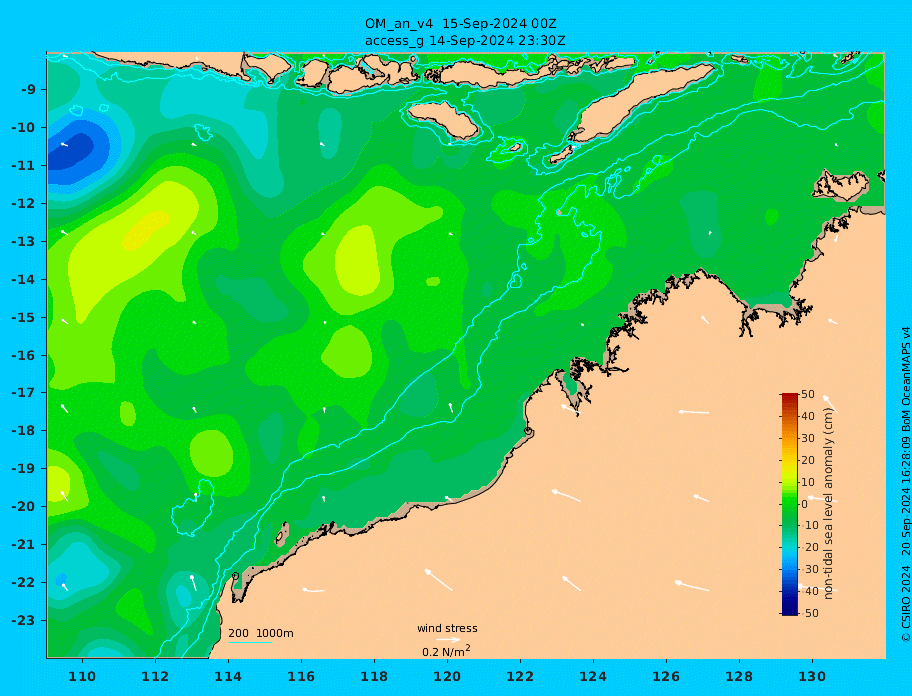Click the longitude axis label "126"
The image size is (912, 696).
tap(666, 676)
